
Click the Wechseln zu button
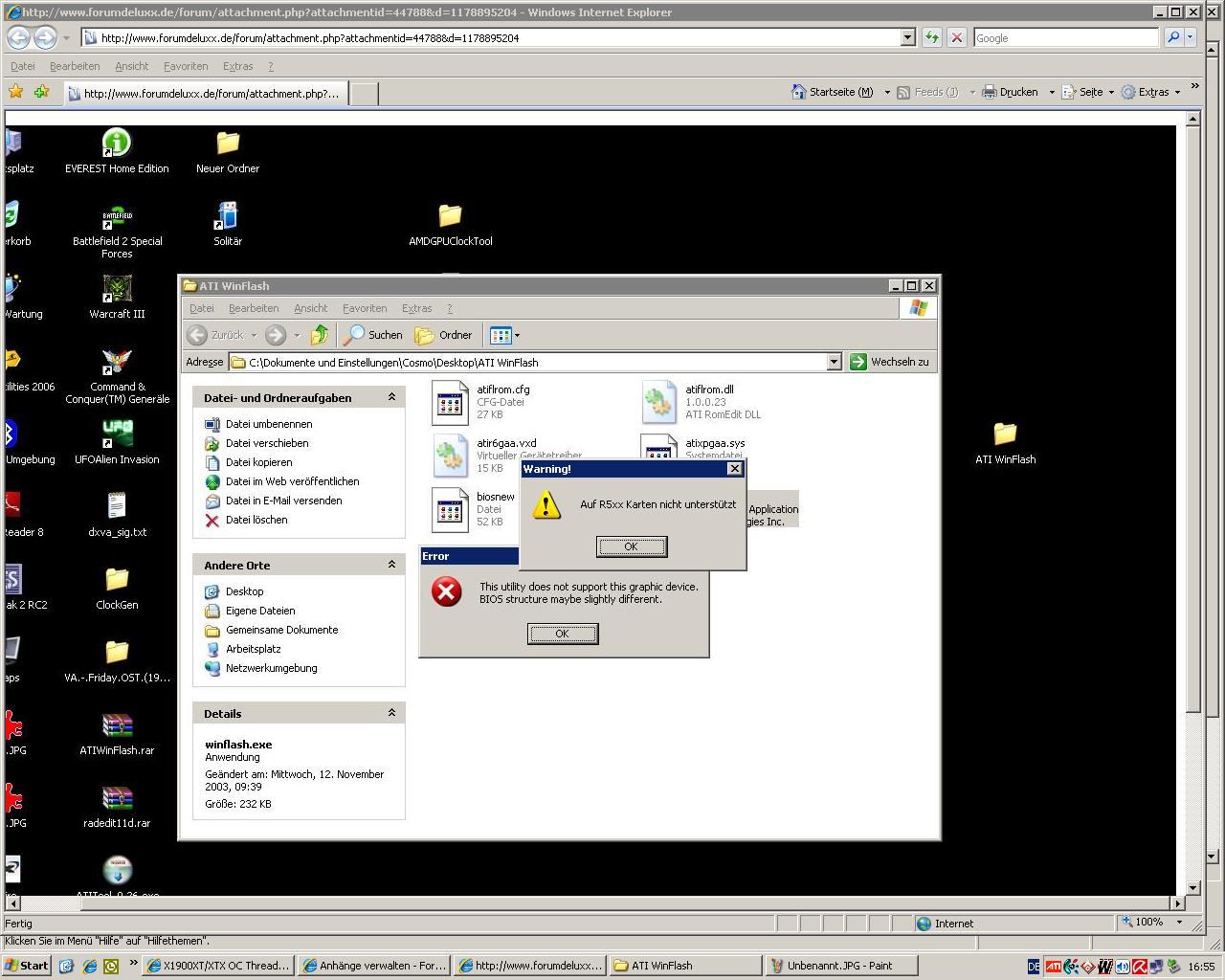[x=890, y=362]
